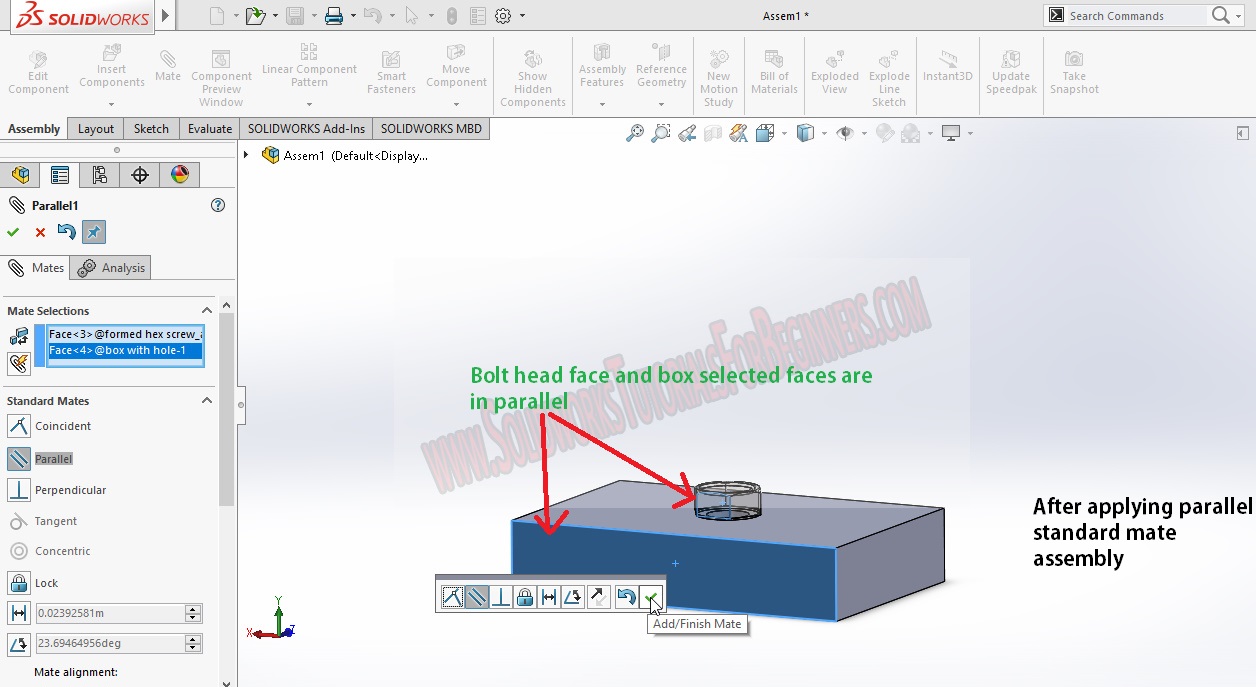Switch to the Evaluate tab

coord(209,128)
